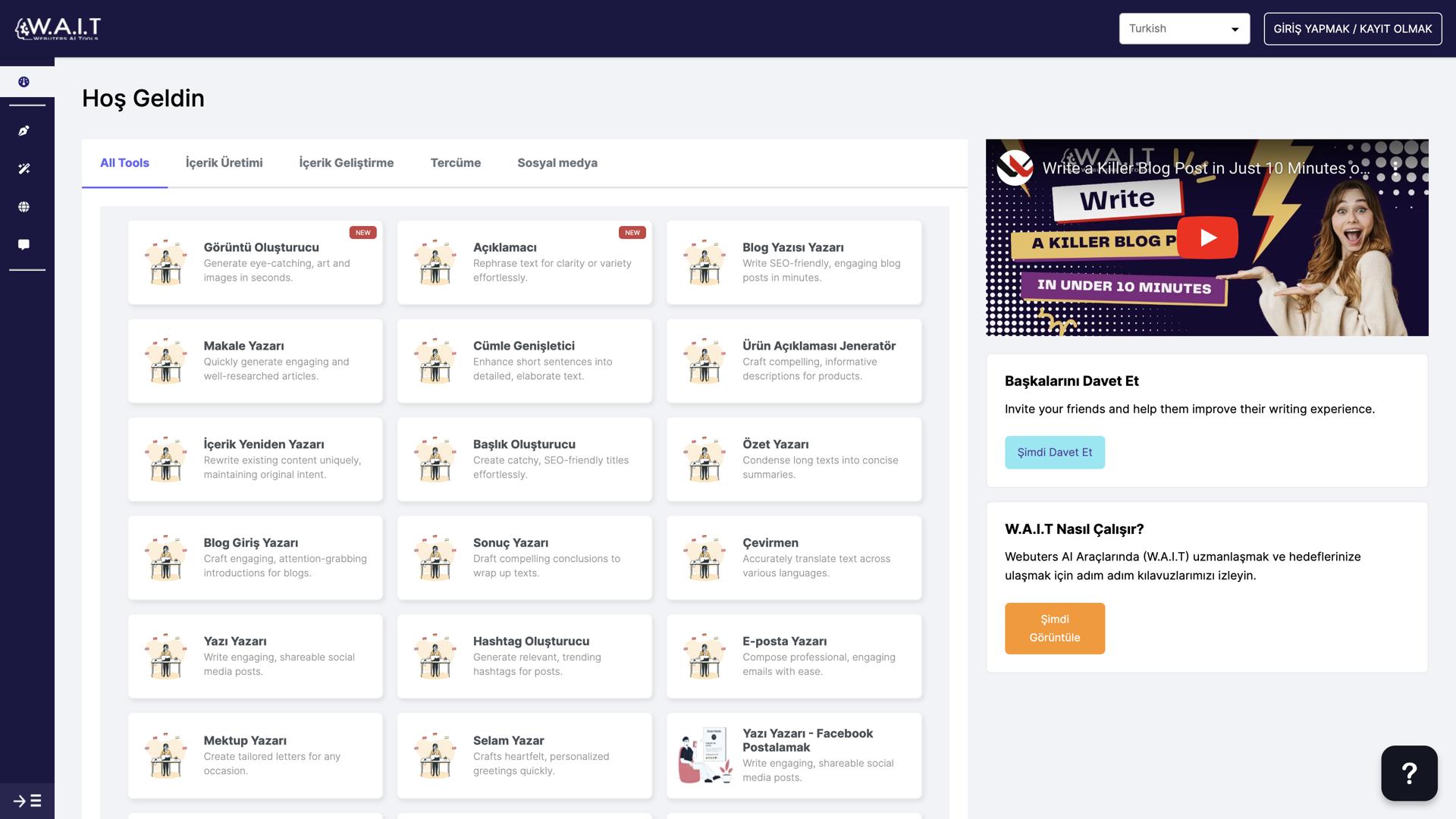Open the question mark help icon
1456x819 pixels.
point(1408,773)
